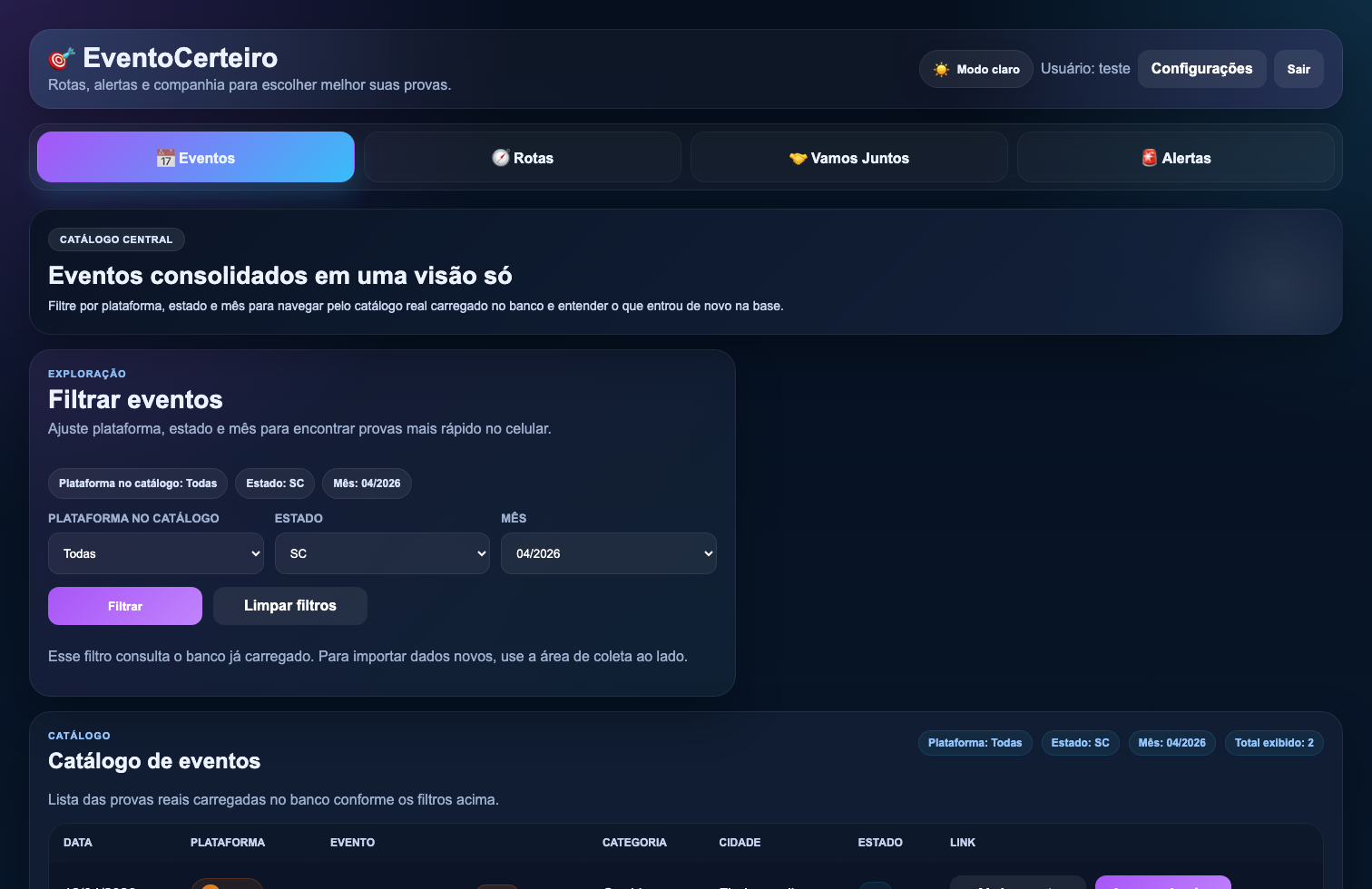Image resolution: width=1372 pixels, height=889 pixels.
Task: Click Limpar filtros to reset filters
Action: coord(289,605)
